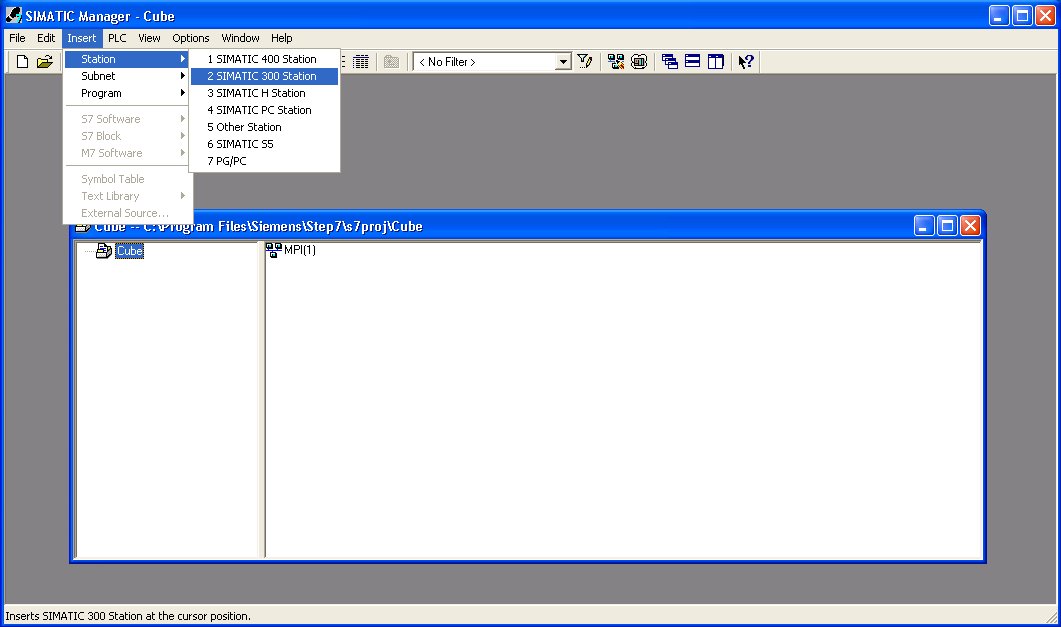Close the open Insert menu
Viewport: 1061px width, 627px height.
coord(81,38)
